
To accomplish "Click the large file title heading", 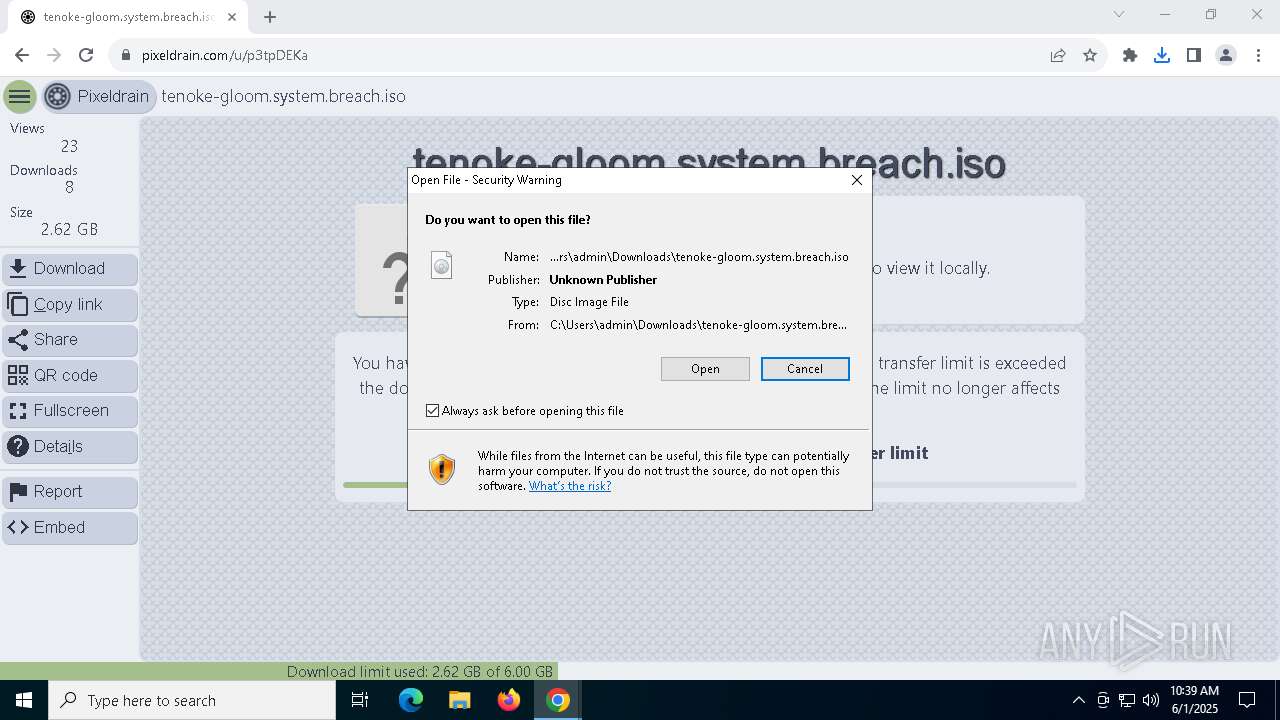I will 709,163.
